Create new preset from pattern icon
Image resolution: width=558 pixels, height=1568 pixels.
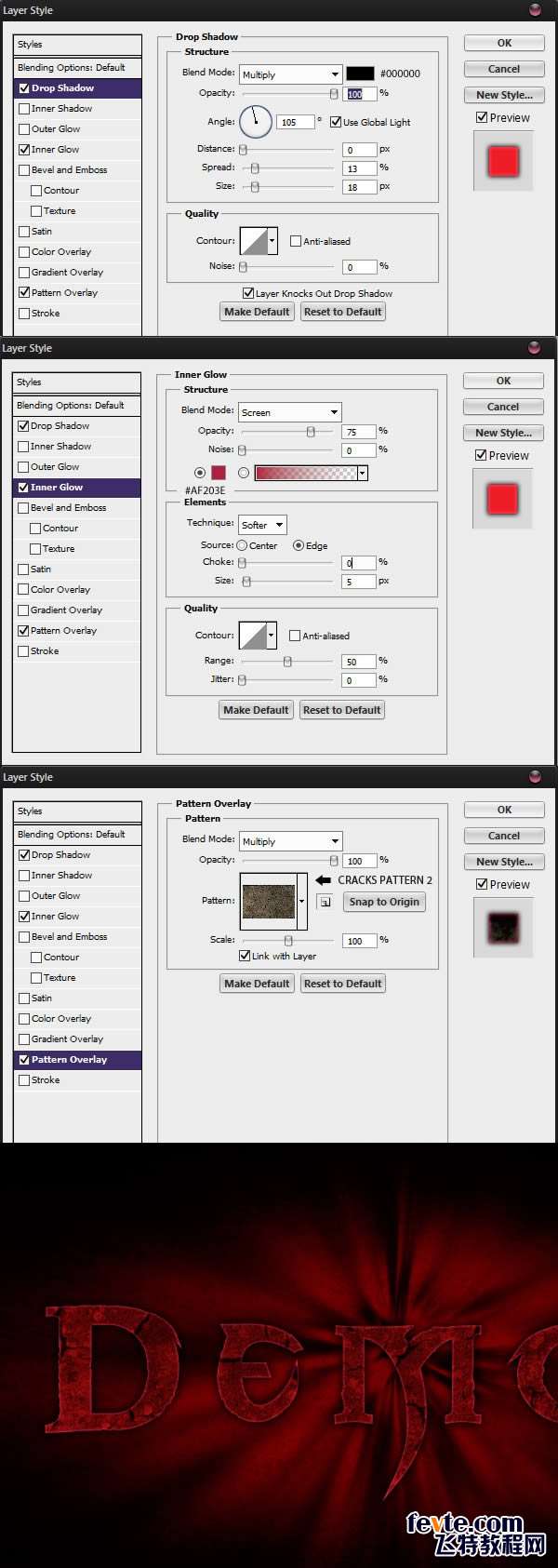tap(325, 902)
